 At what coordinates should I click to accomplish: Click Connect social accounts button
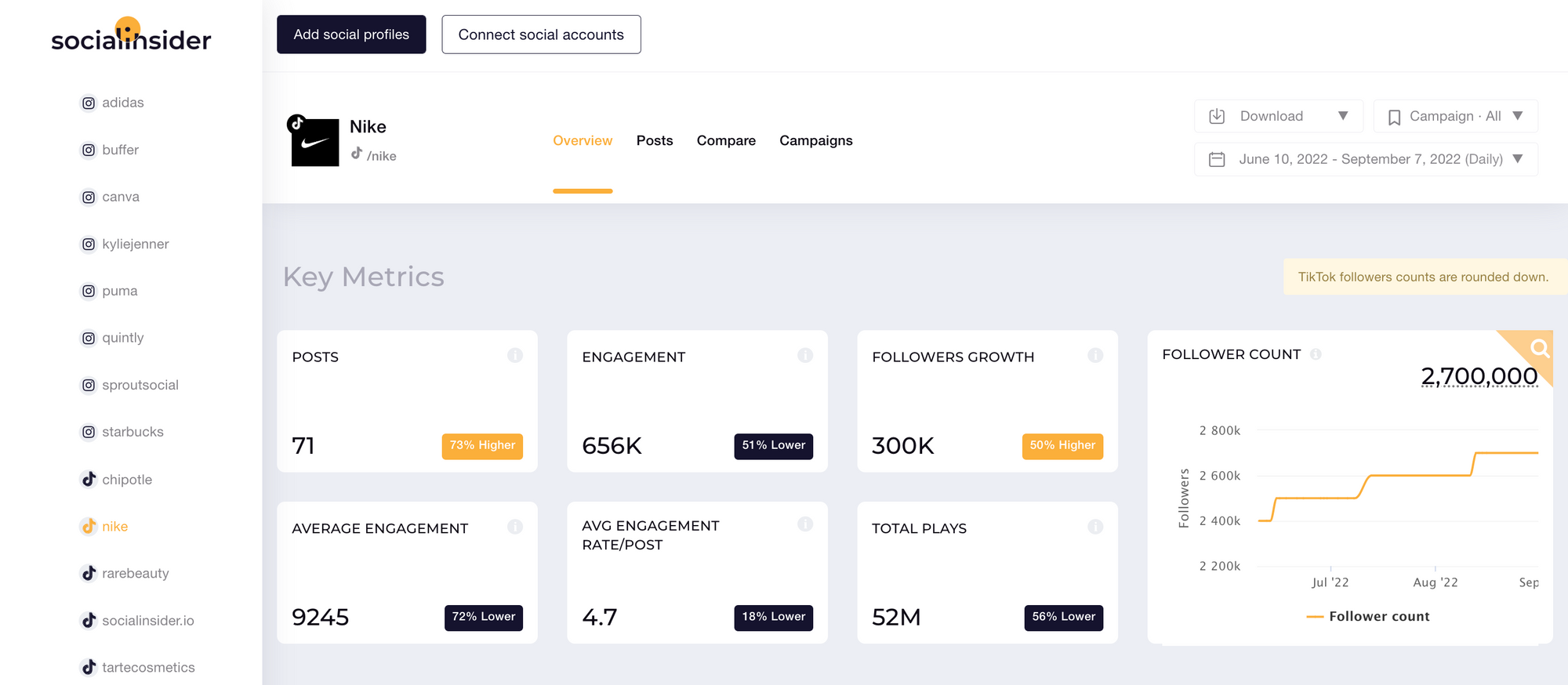(541, 34)
